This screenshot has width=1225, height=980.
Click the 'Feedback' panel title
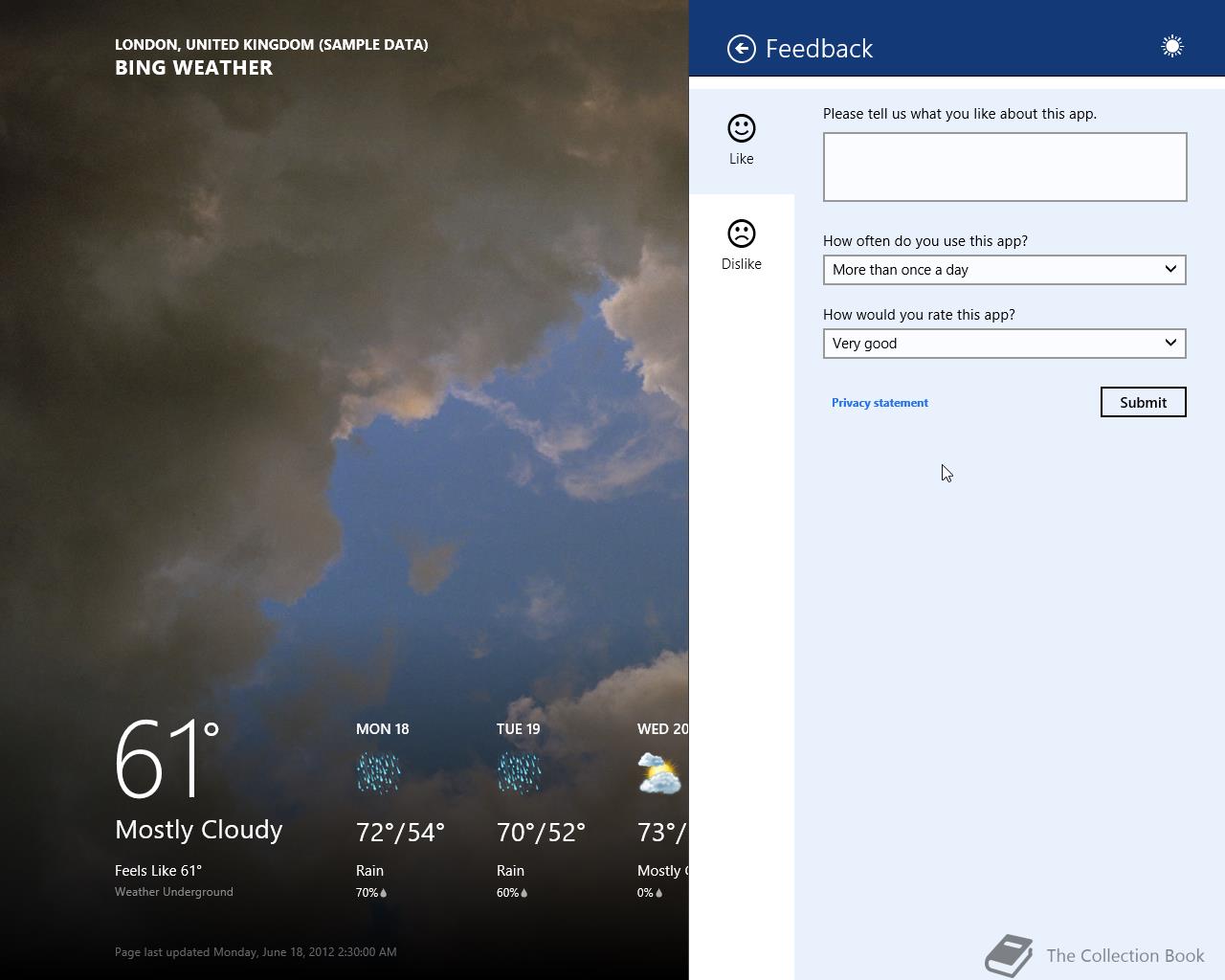pyautogui.click(x=819, y=49)
